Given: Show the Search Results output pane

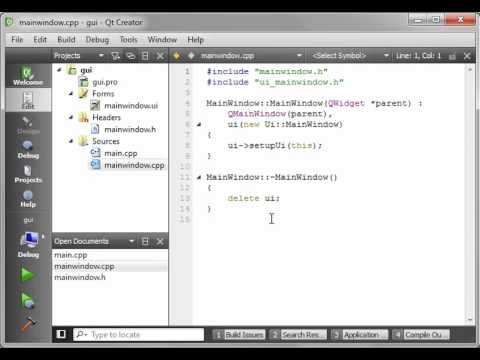Looking at the screenshot, I should (299, 334).
